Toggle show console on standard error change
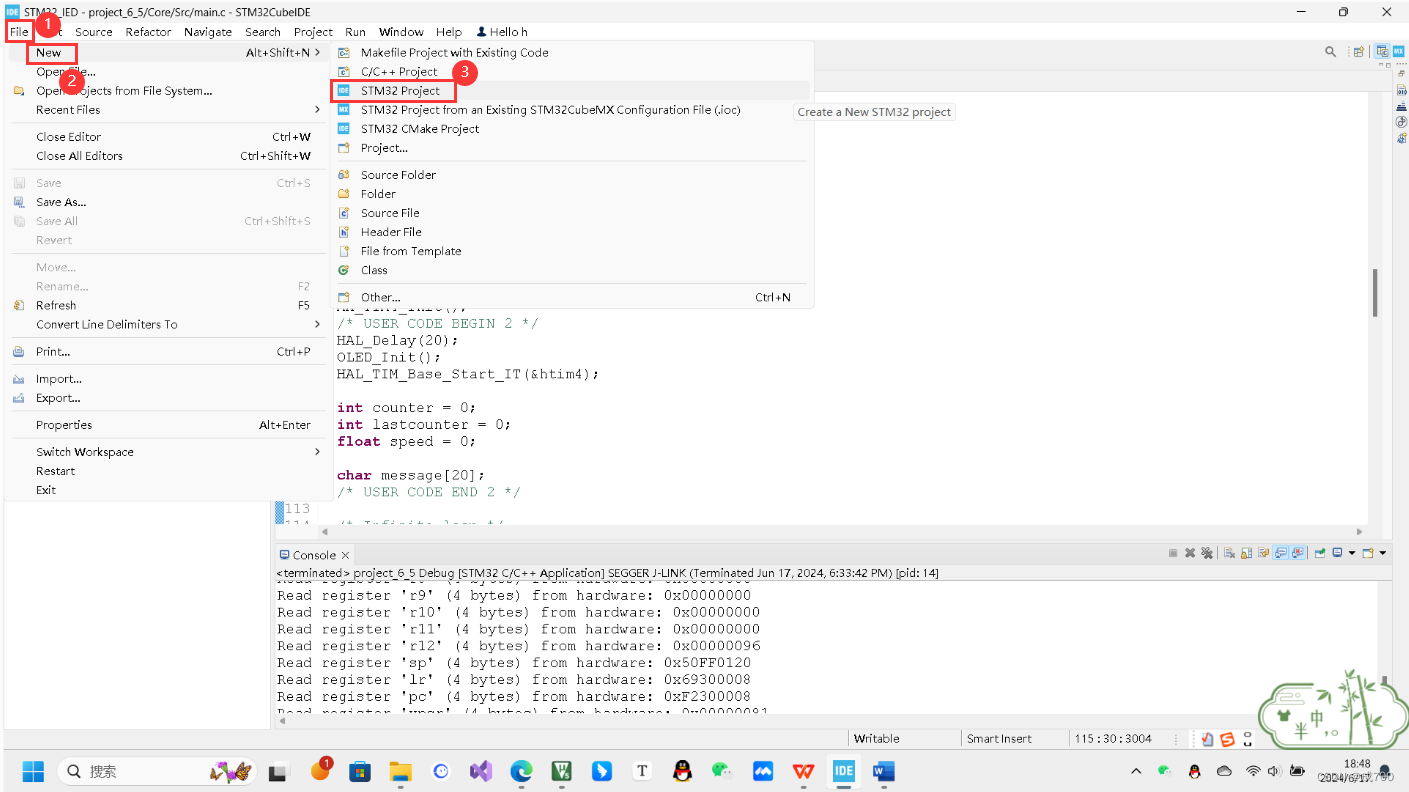This screenshot has width=1409, height=792. (x=1297, y=553)
